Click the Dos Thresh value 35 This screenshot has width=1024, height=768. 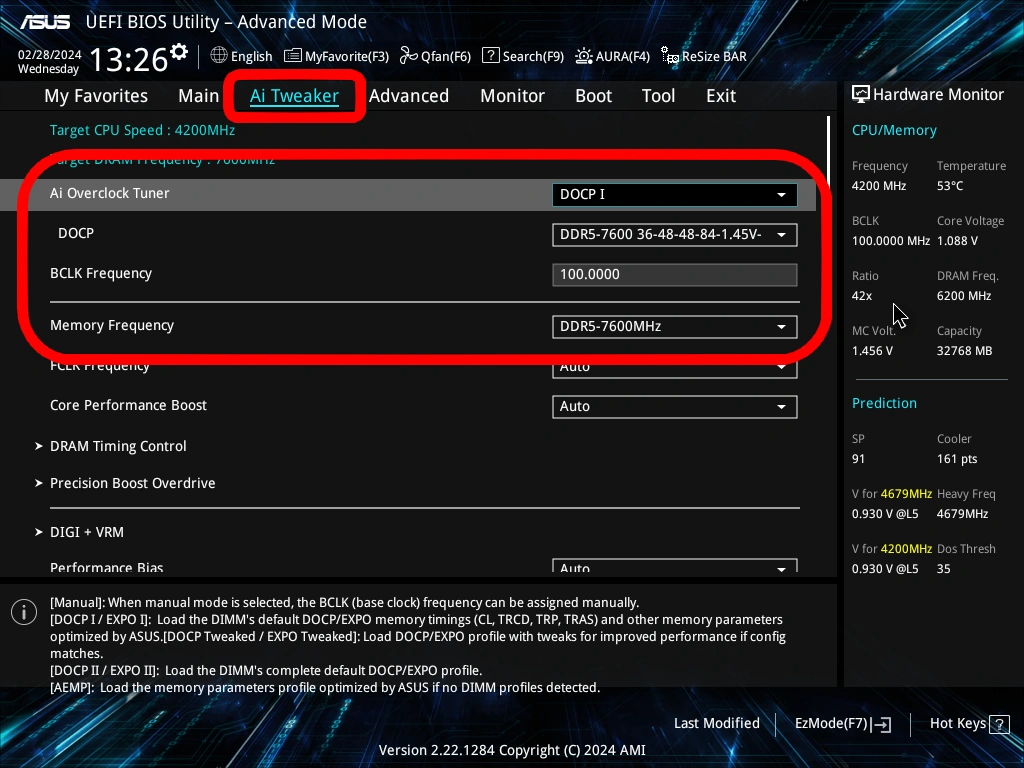click(943, 569)
